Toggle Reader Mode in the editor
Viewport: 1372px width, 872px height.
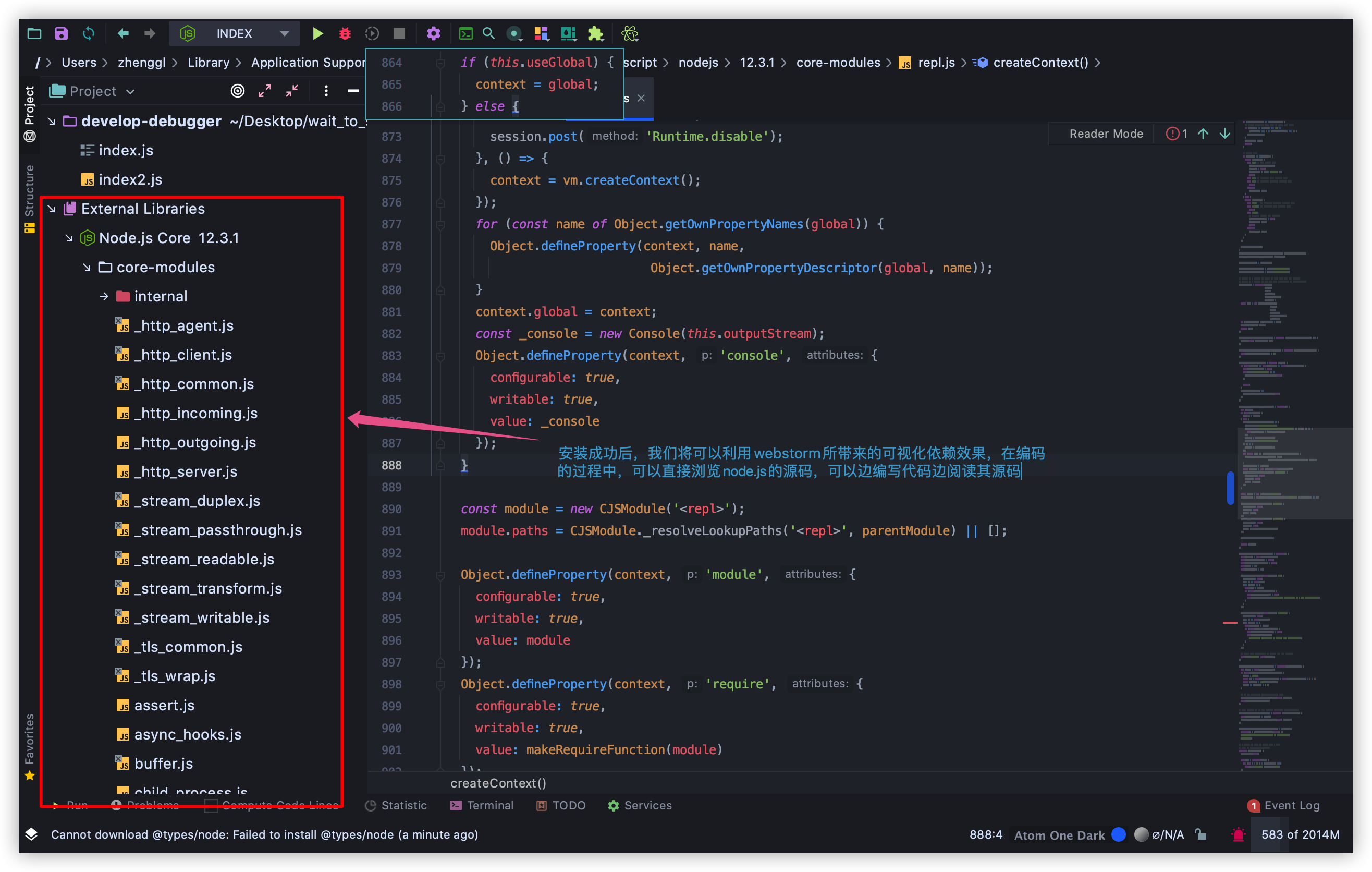[1106, 134]
